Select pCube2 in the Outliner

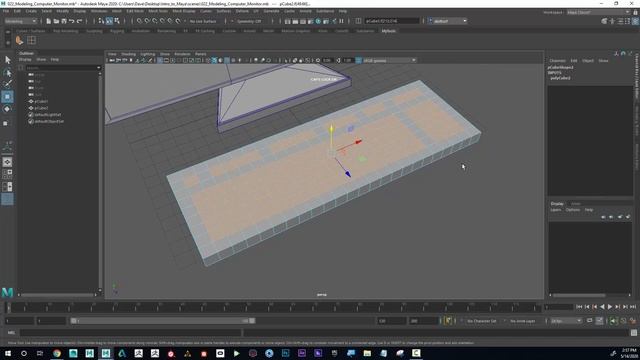coord(41,108)
